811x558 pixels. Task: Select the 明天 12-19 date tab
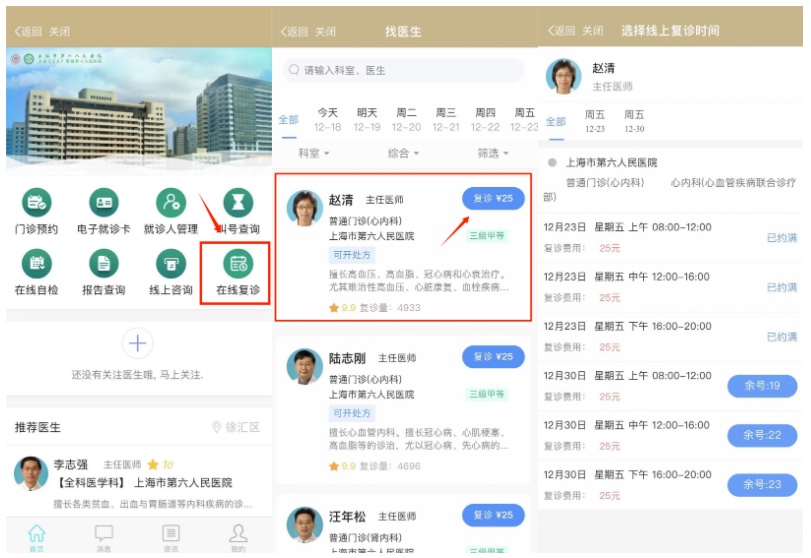(x=367, y=120)
